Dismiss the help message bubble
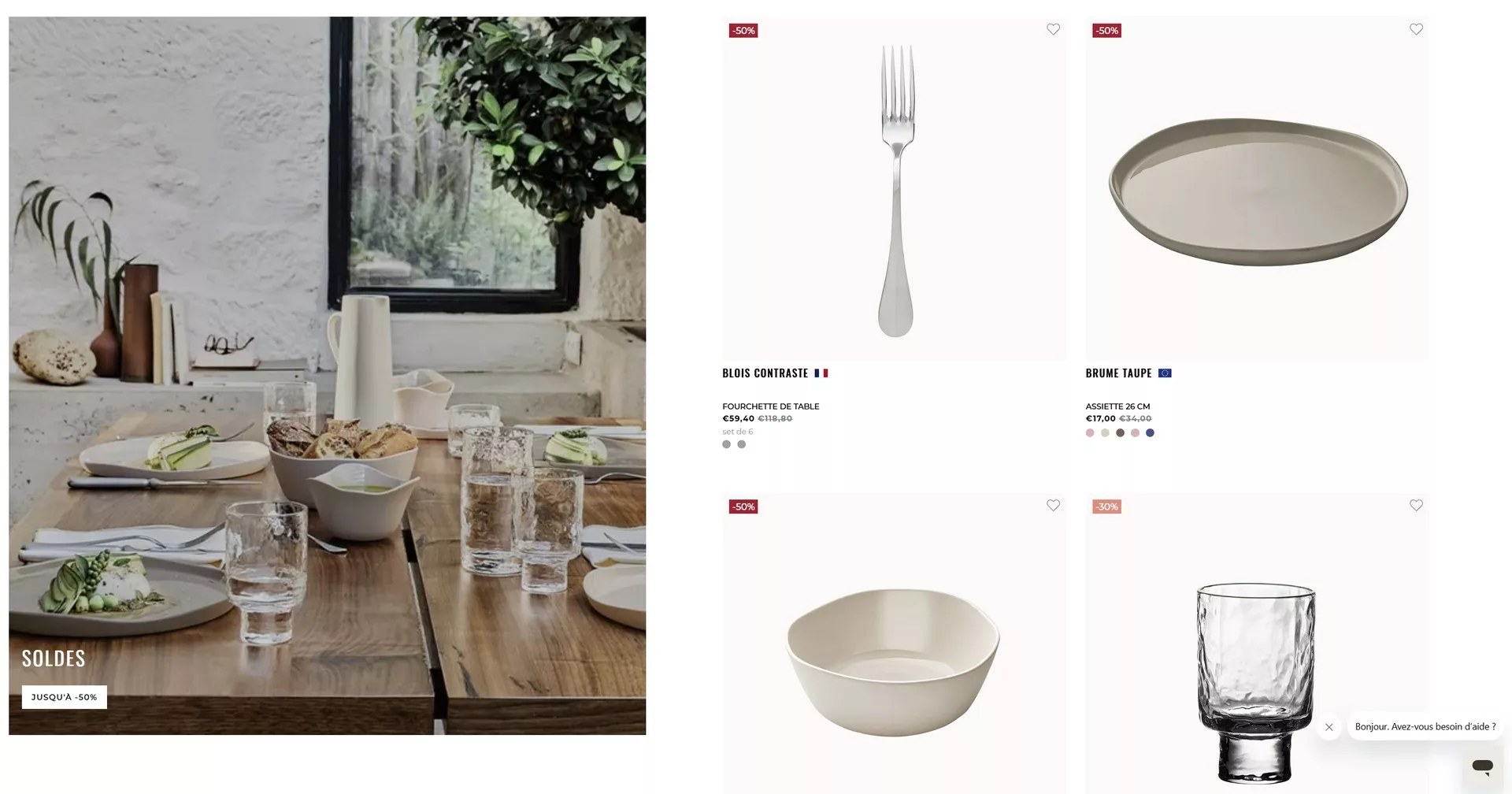This screenshot has width=1512, height=794. [1329, 727]
